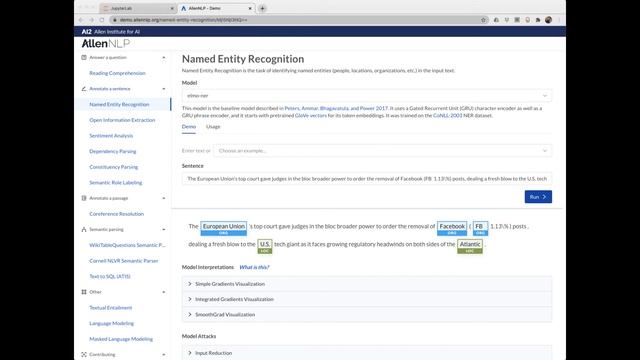The width and height of the screenshot is (640, 360).
Task: Switch to the JupyterLab browser tab
Action: [137, 8]
